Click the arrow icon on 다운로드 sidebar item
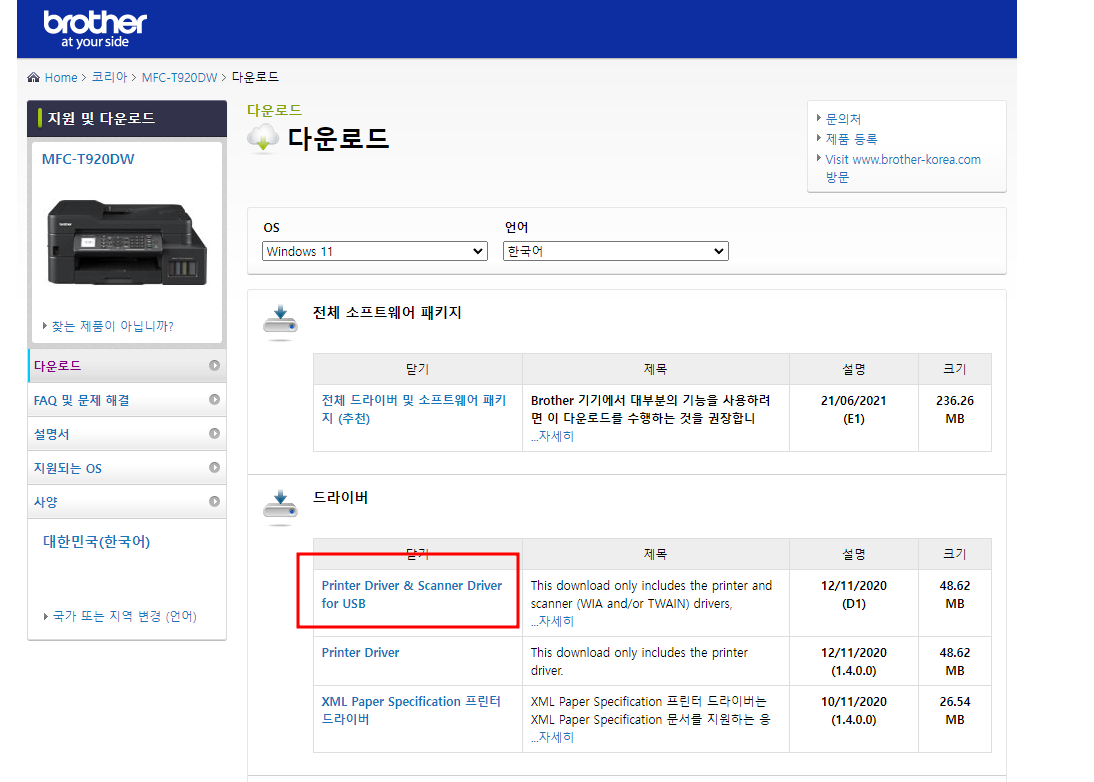Screen dimensions: 1094x782 pos(214,366)
